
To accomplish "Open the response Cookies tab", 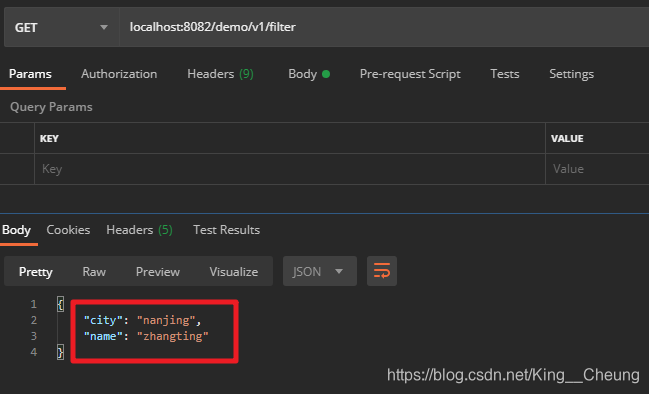I will tap(68, 230).
